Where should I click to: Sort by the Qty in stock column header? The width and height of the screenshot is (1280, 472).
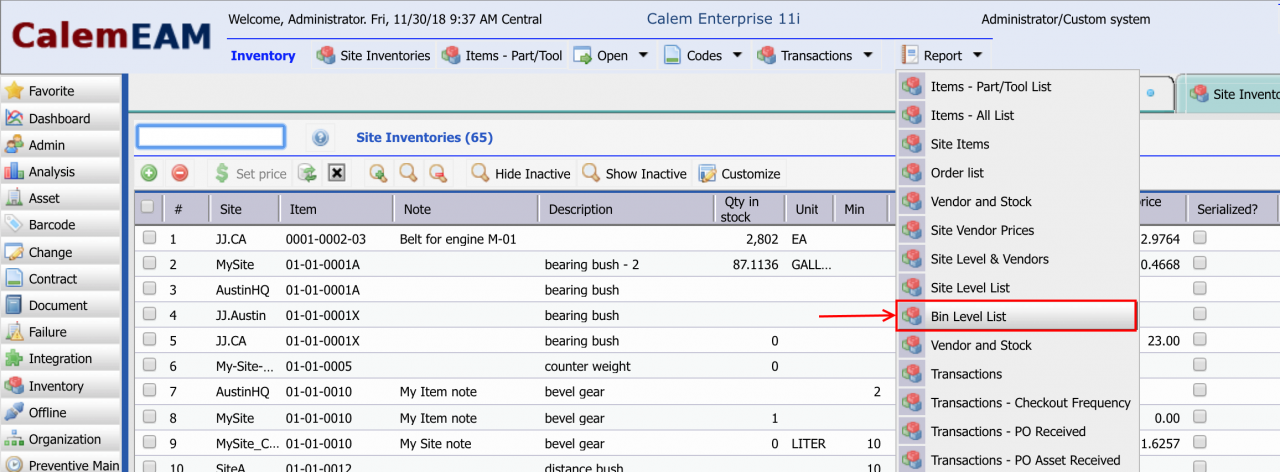(x=748, y=209)
